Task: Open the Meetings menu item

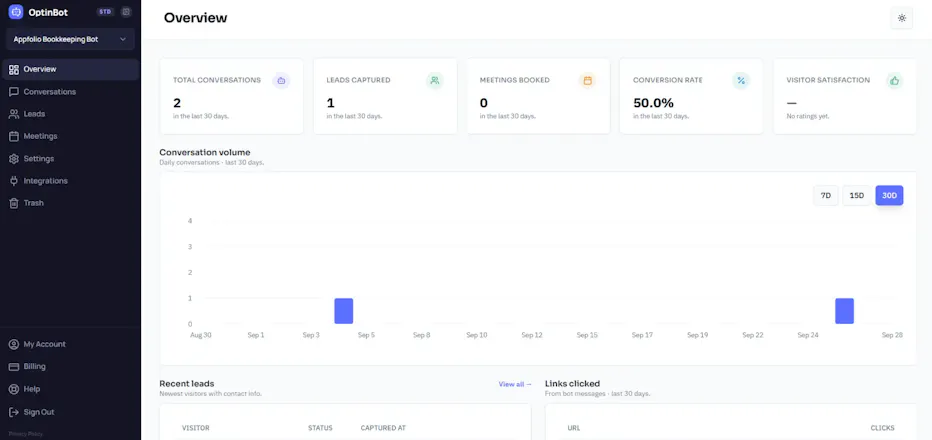Action: click(70, 136)
